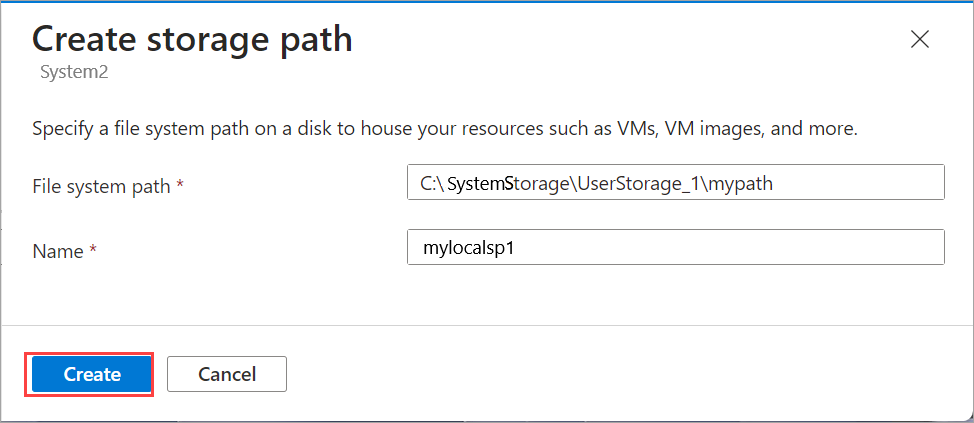This screenshot has height=423, width=974.
Task: Click the Name field label
Action: pyautogui.click(x=59, y=249)
